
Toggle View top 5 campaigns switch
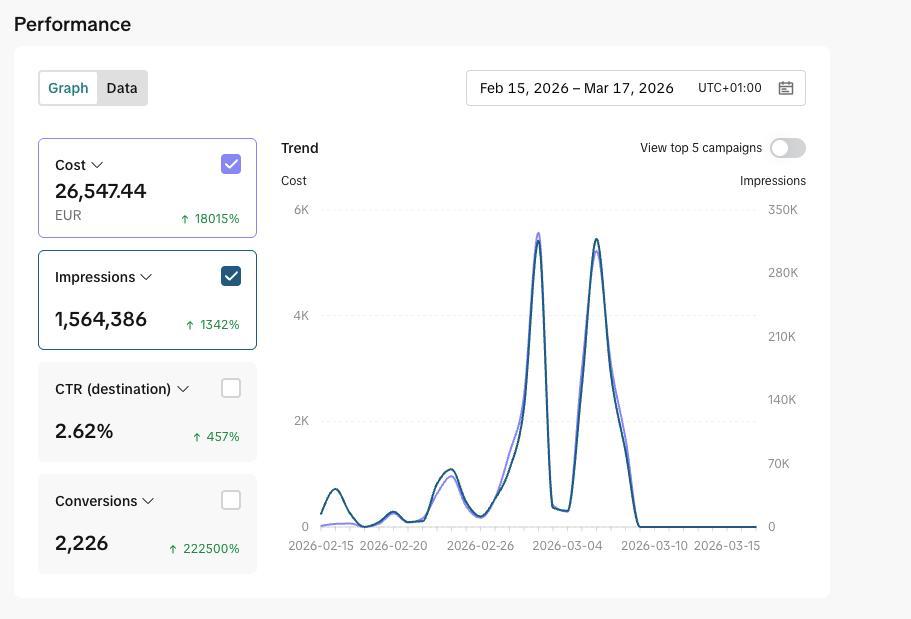[788, 148]
